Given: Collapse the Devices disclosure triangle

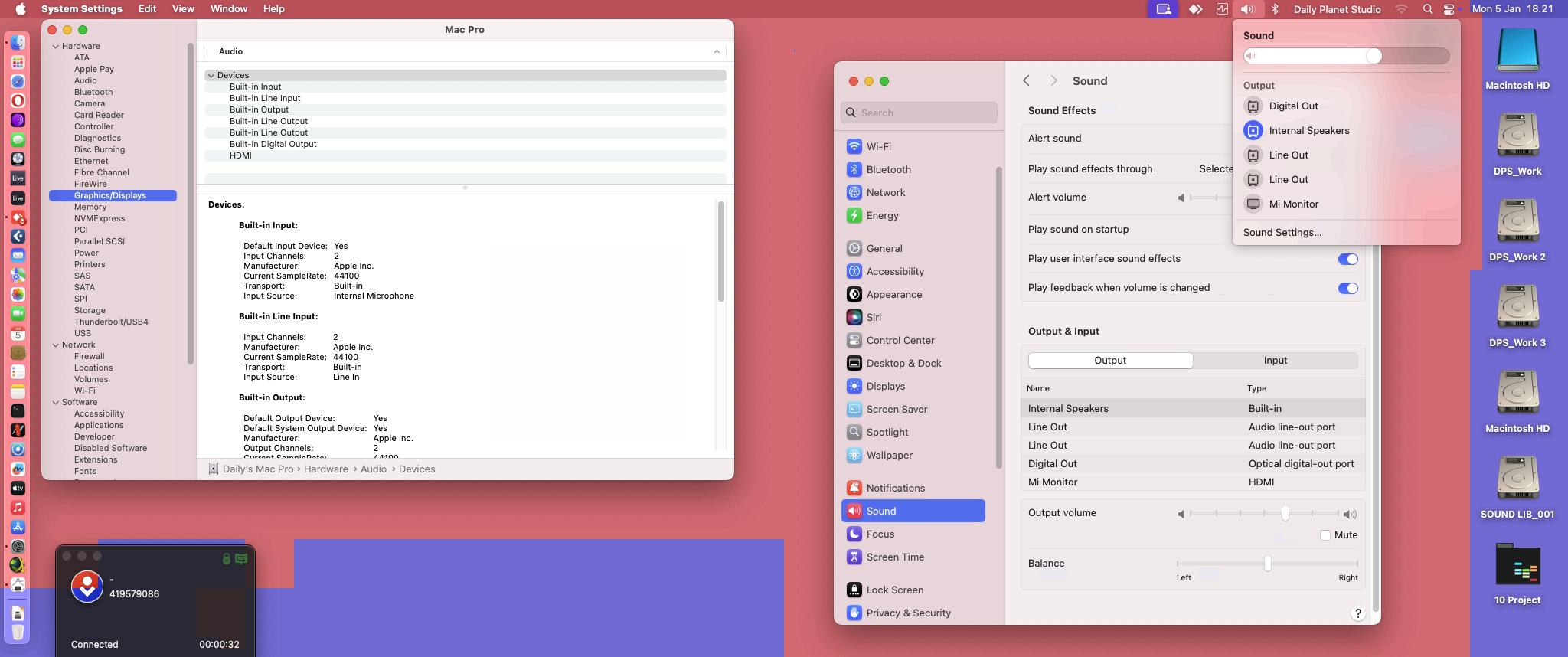Looking at the screenshot, I should tap(210, 75).
